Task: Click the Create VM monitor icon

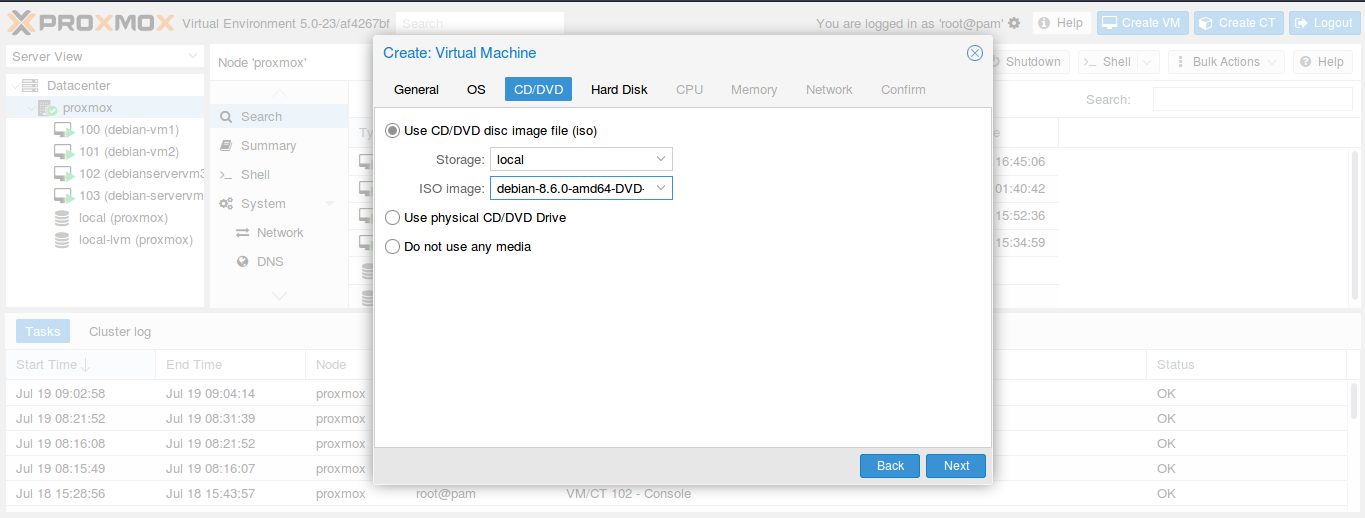Action: point(1110,23)
